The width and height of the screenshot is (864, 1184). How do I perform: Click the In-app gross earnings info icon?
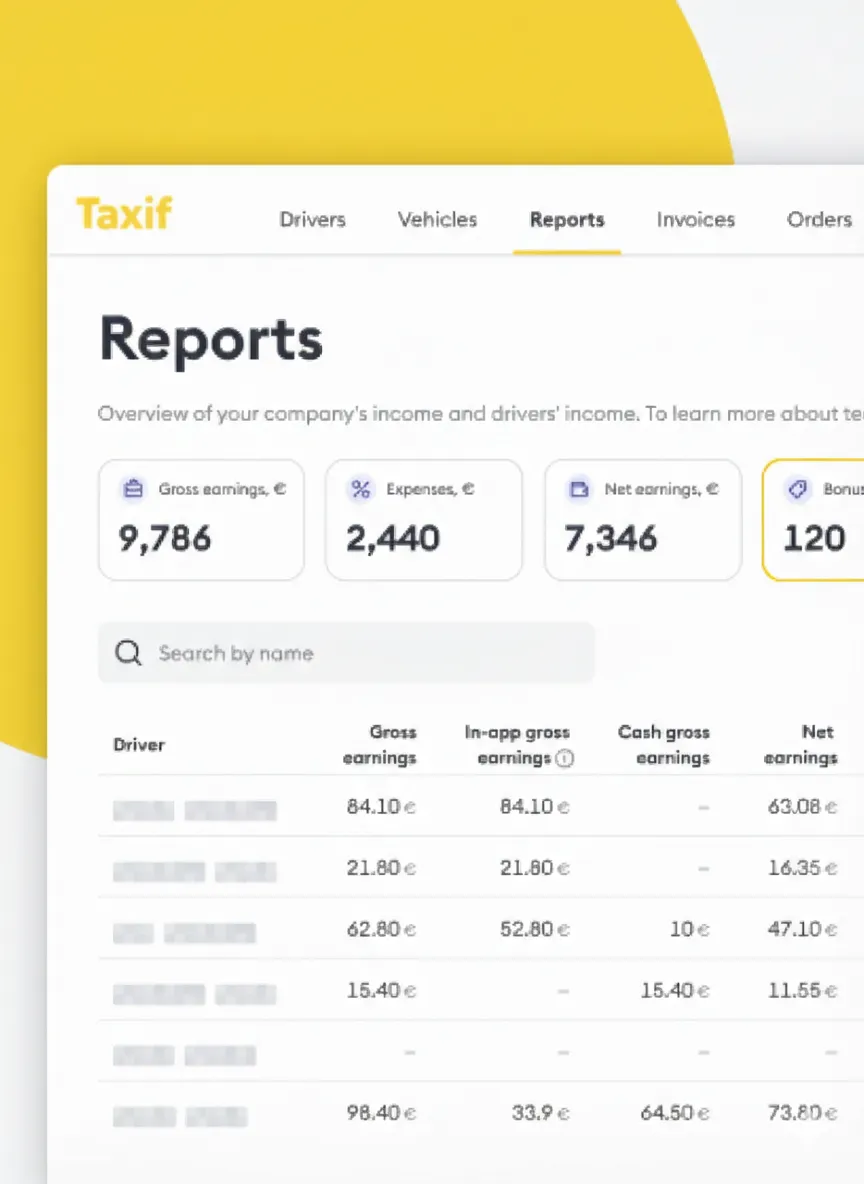click(x=565, y=759)
